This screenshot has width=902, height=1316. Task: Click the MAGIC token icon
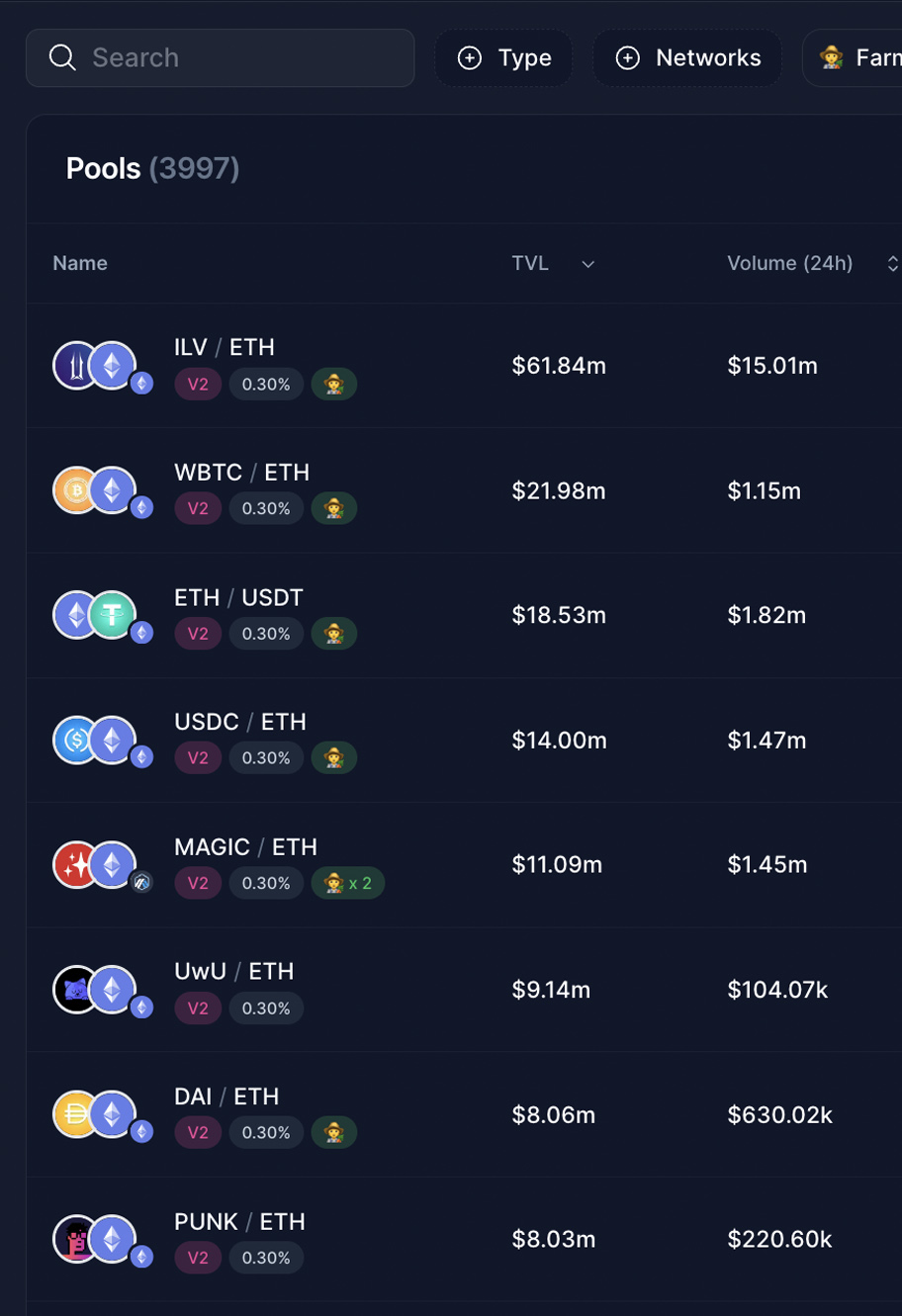[72, 864]
